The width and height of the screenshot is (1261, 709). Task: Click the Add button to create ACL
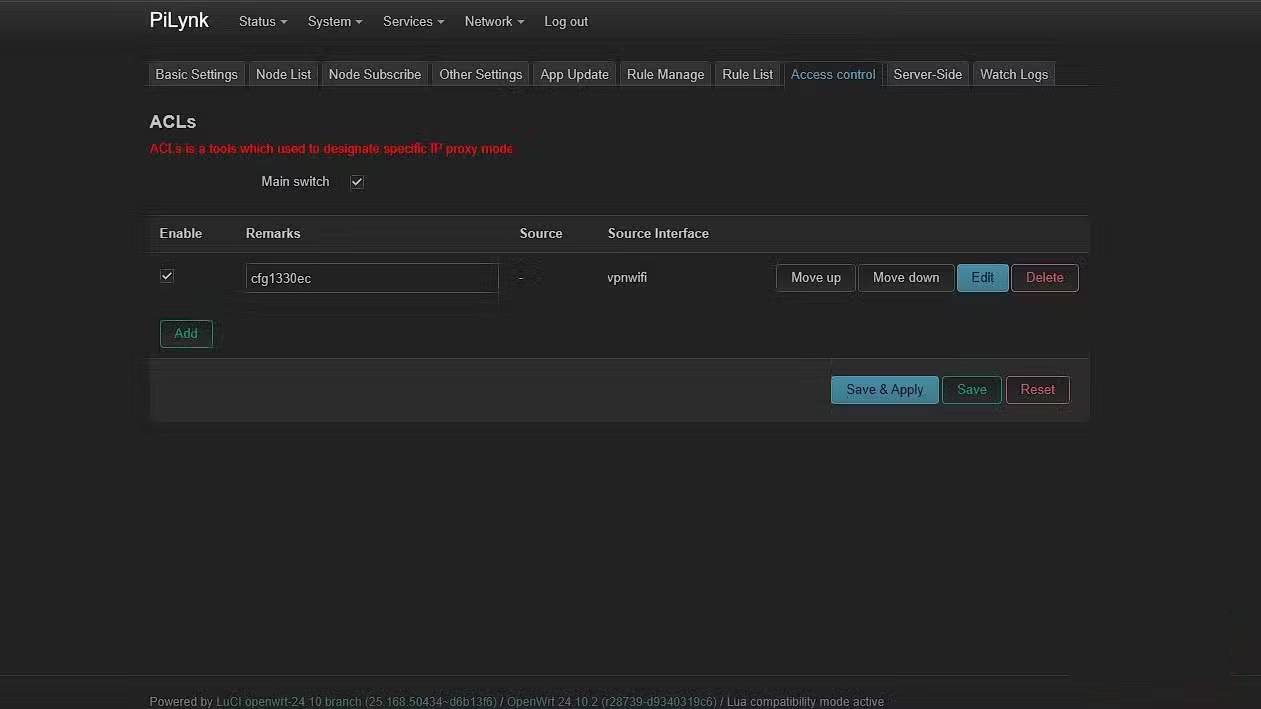coord(185,333)
